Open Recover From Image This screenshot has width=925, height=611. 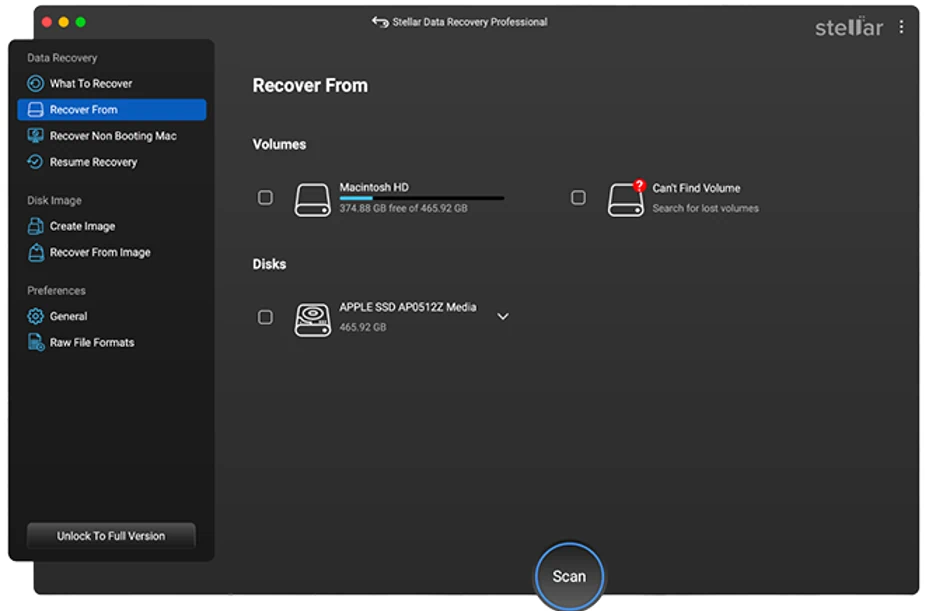[x=37, y=252]
